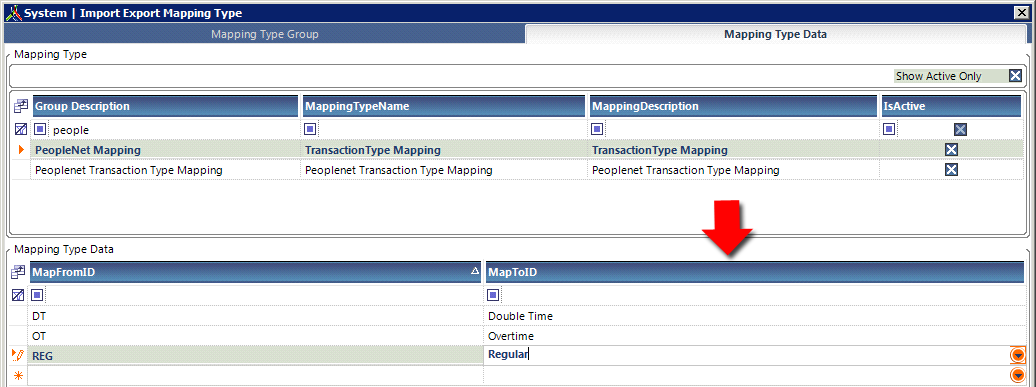Sort by MappingTypeName column header
The width and height of the screenshot is (1036, 387).
point(443,106)
